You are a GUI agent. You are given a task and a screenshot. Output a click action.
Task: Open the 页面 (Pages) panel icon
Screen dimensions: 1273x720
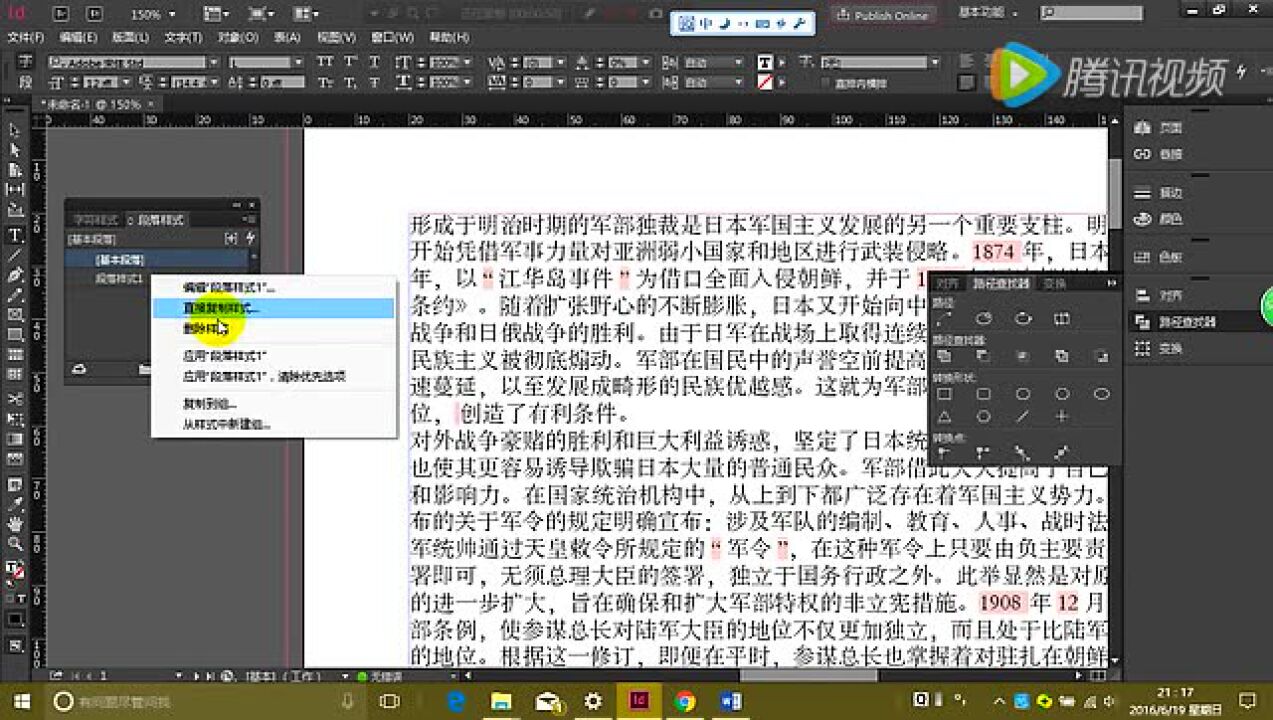[x=1143, y=128]
